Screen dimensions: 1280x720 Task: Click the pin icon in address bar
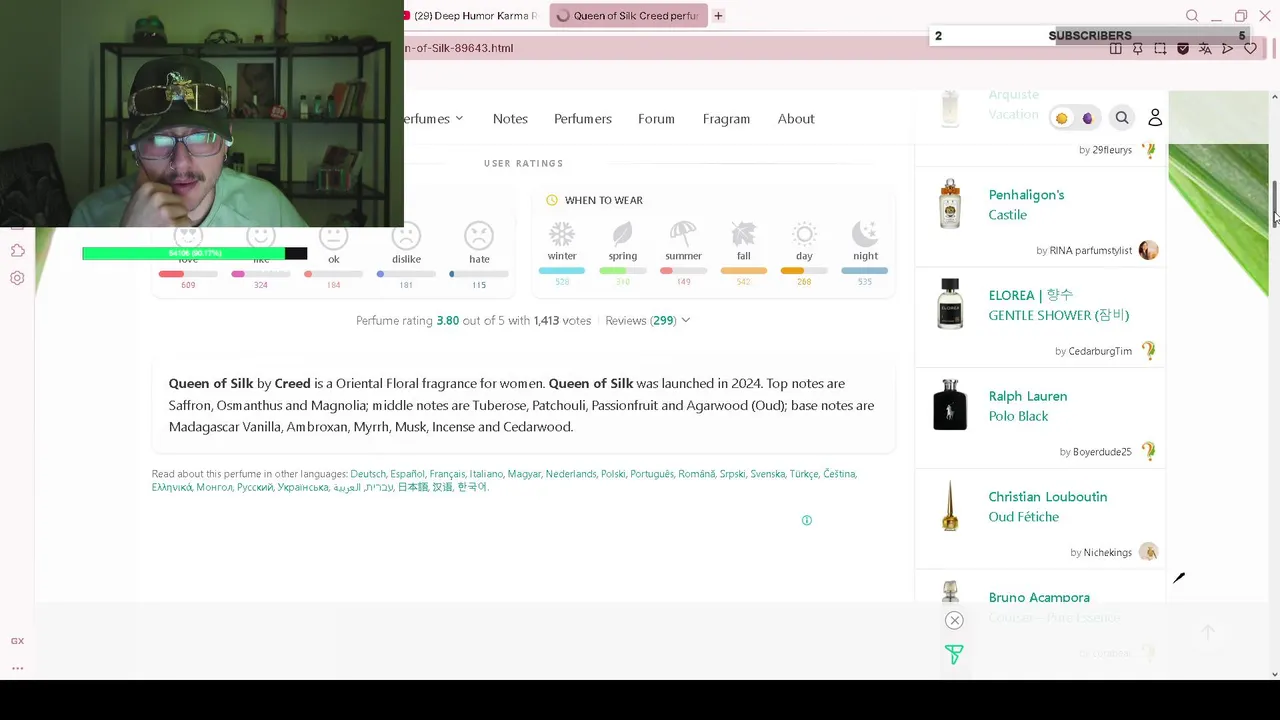(x=1138, y=48)
